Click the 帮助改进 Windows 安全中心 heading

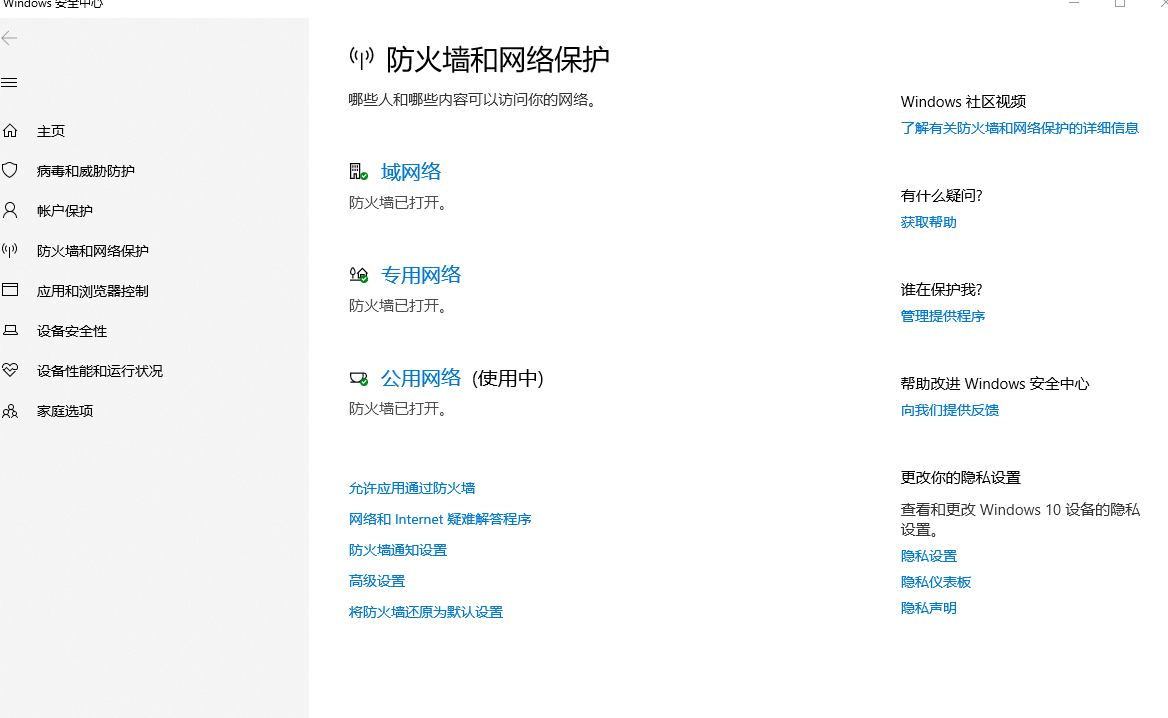[995, 384]
